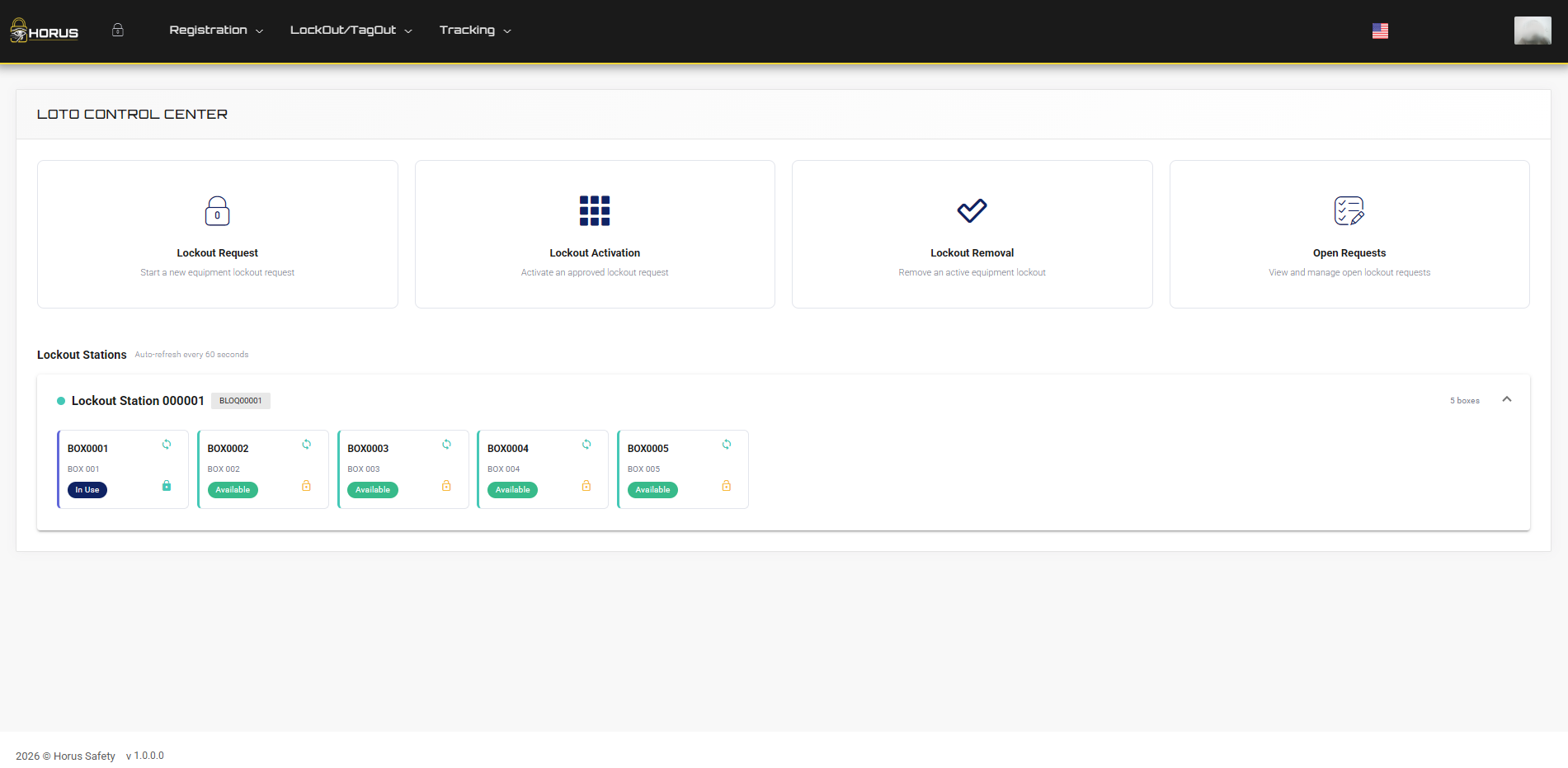Click the 'LOTO CONTROL CENTER' page title
1568x768 pixels.
(x=132, y=114)
